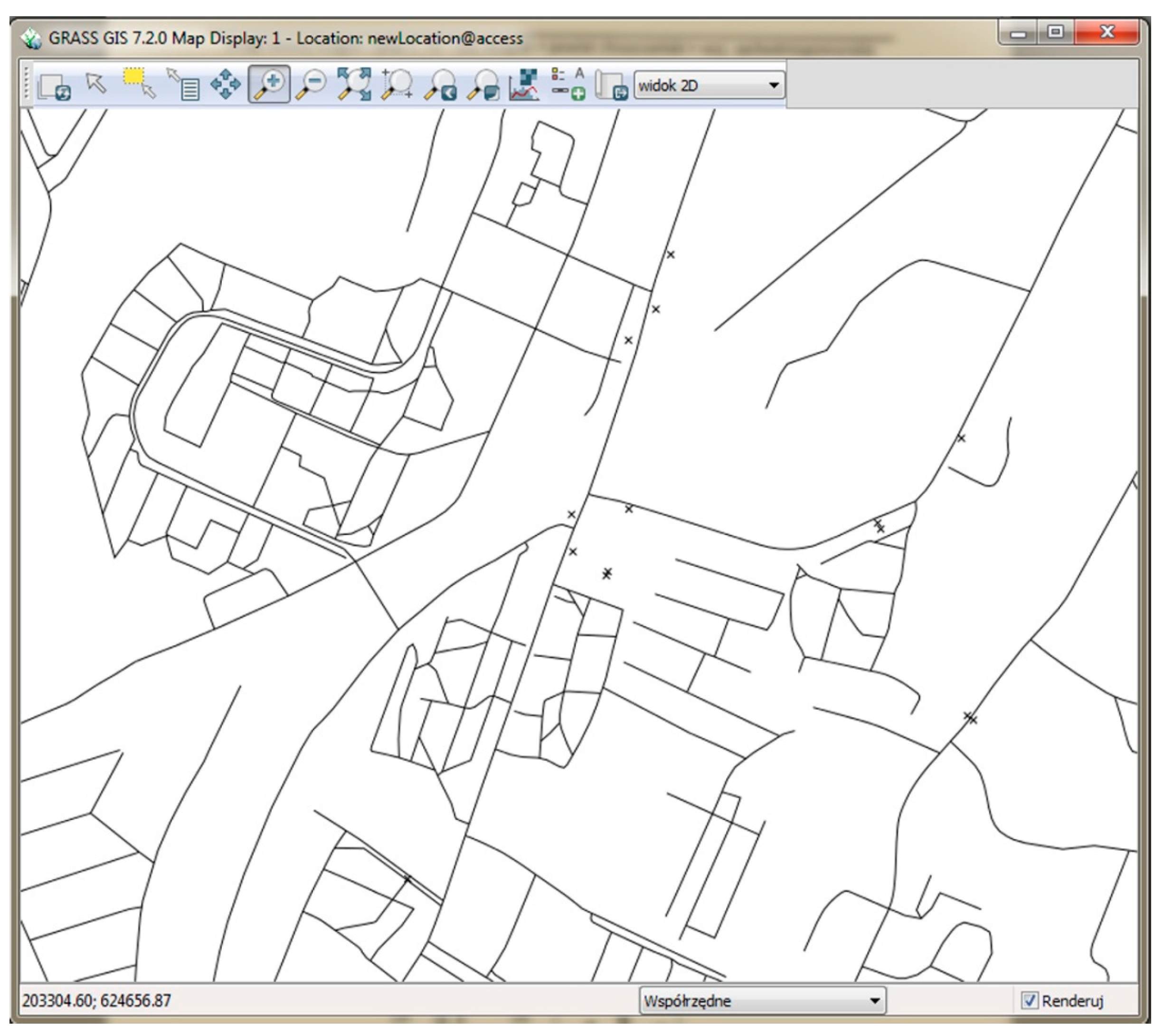The height and width of the screenshot is (1036, 1164).
Task: Select the Pointer arrow tool
Action: [x=96, y=84]
